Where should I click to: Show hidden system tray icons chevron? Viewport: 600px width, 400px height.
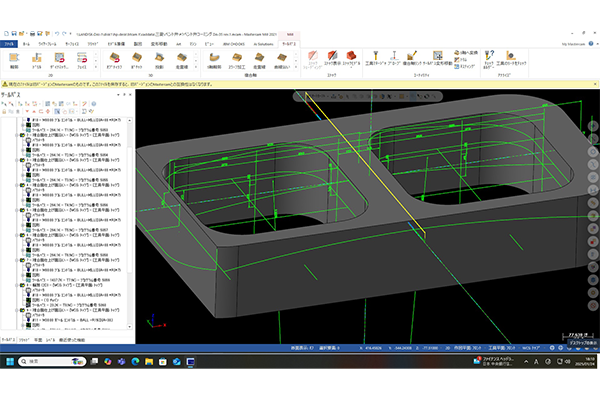(x=526, y=361)
